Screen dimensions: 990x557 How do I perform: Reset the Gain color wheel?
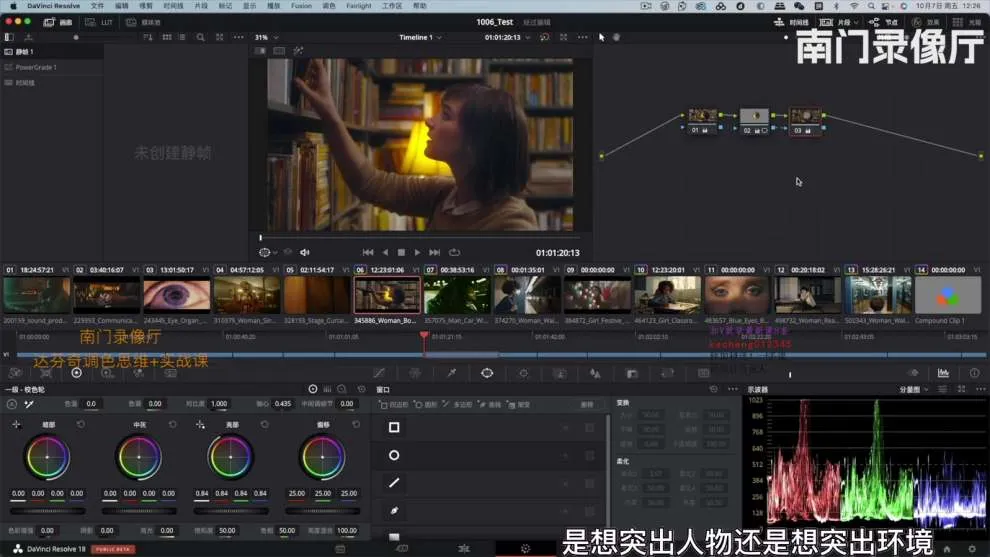click(x=264, y=424)
